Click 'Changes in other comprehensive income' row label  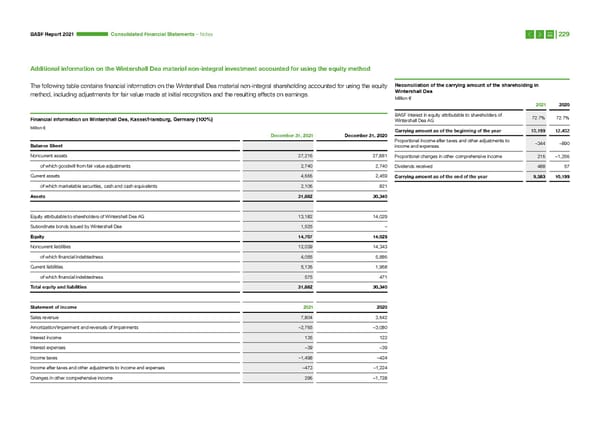coord(71,378)
